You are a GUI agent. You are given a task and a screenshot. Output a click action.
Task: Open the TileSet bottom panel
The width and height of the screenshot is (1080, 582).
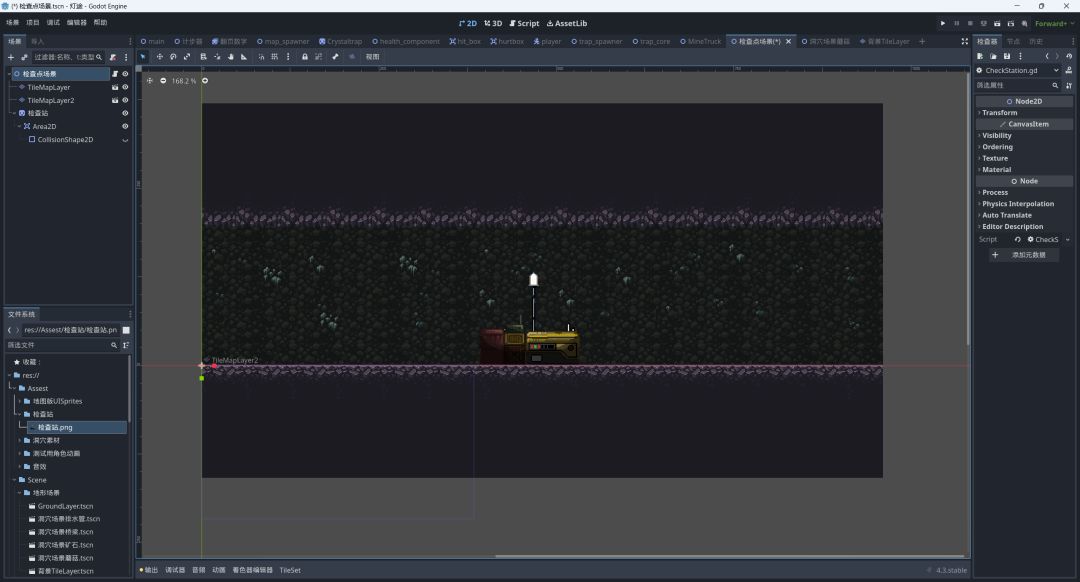290,570
